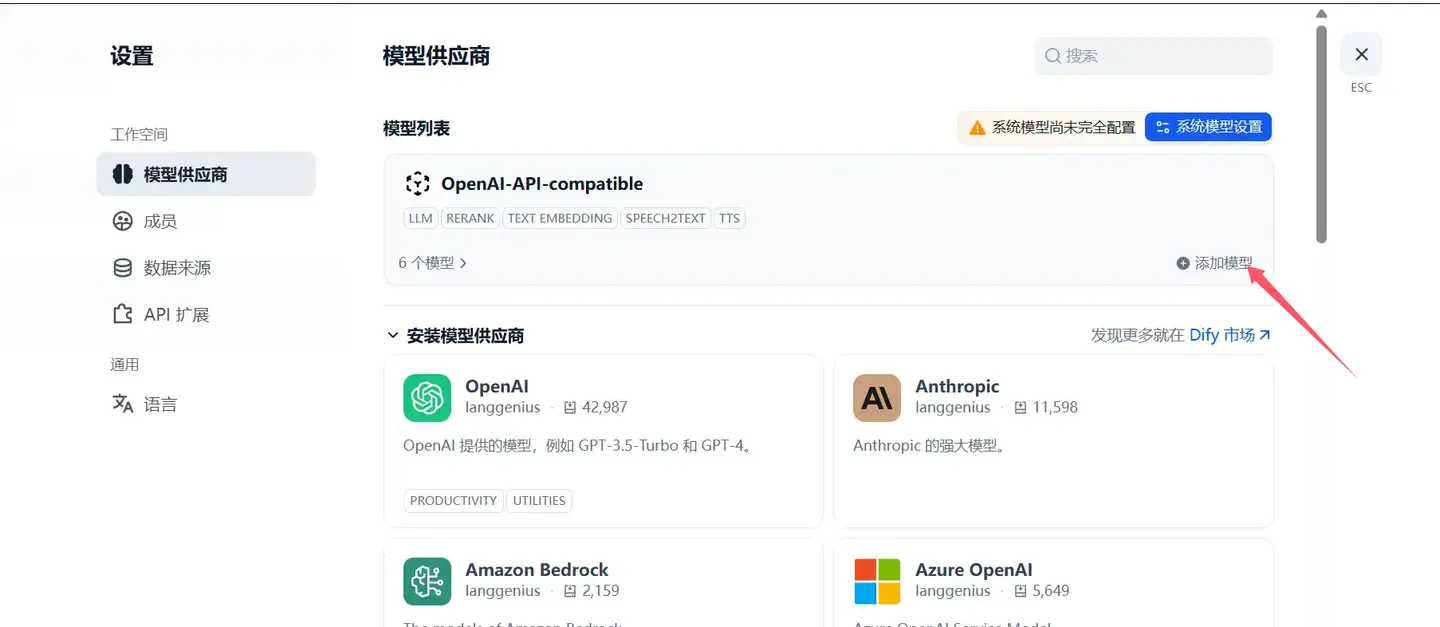Click the OpenAI description text

point(577,446)
